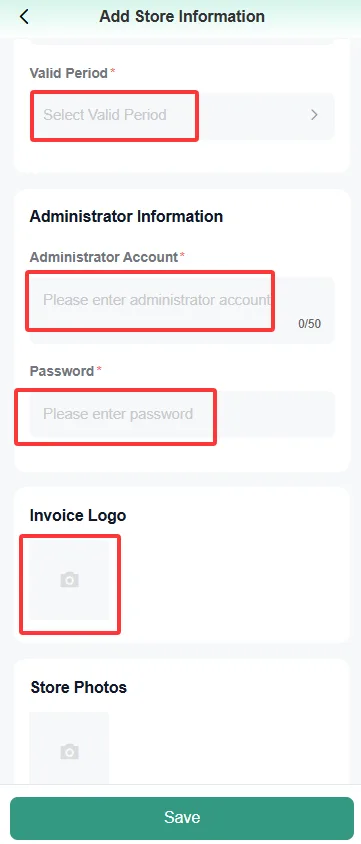
Task: Click the Store Photos upload placeholder
Action: [69, 748]
